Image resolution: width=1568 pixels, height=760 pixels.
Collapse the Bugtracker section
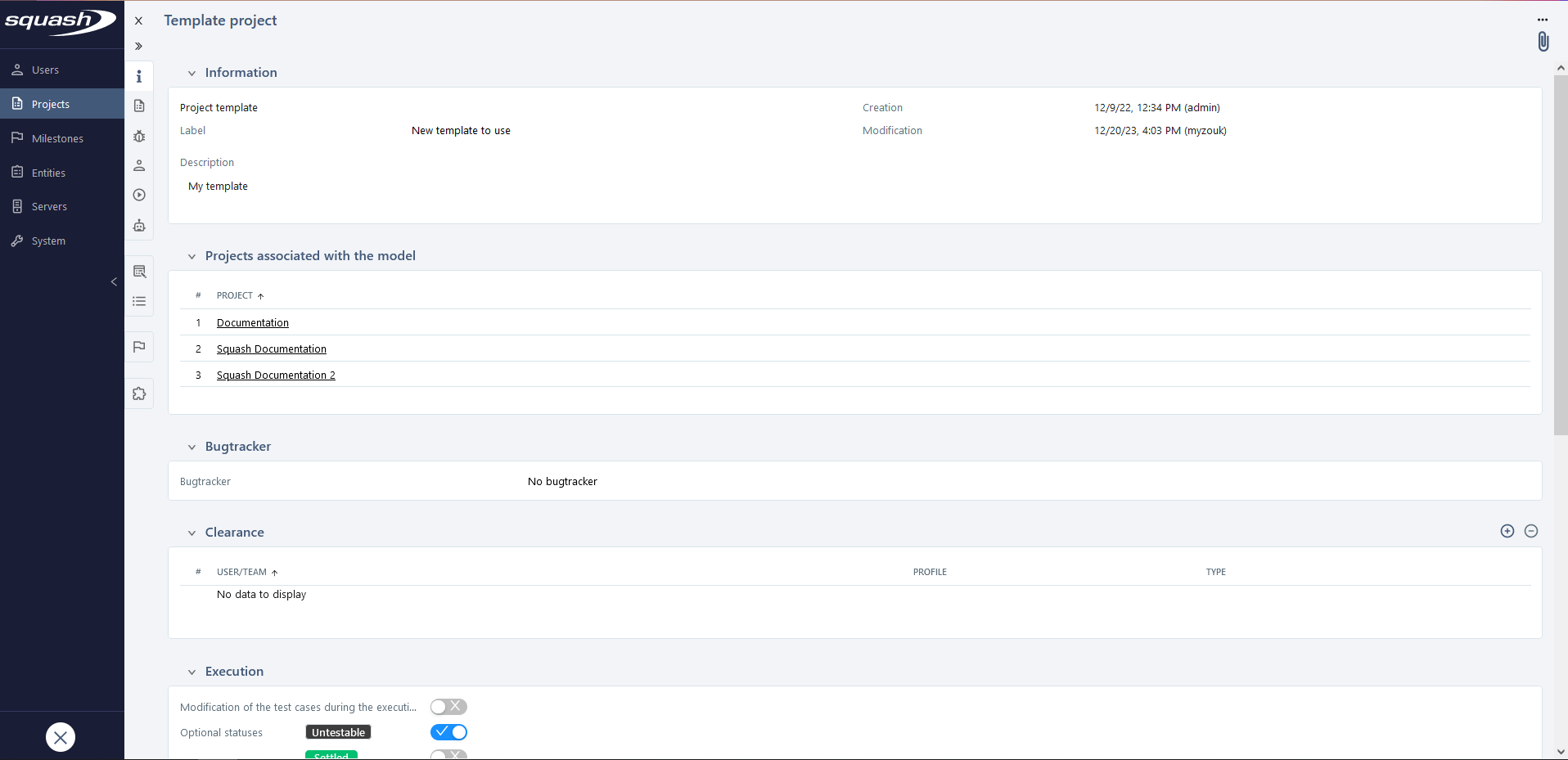(191, 447)
